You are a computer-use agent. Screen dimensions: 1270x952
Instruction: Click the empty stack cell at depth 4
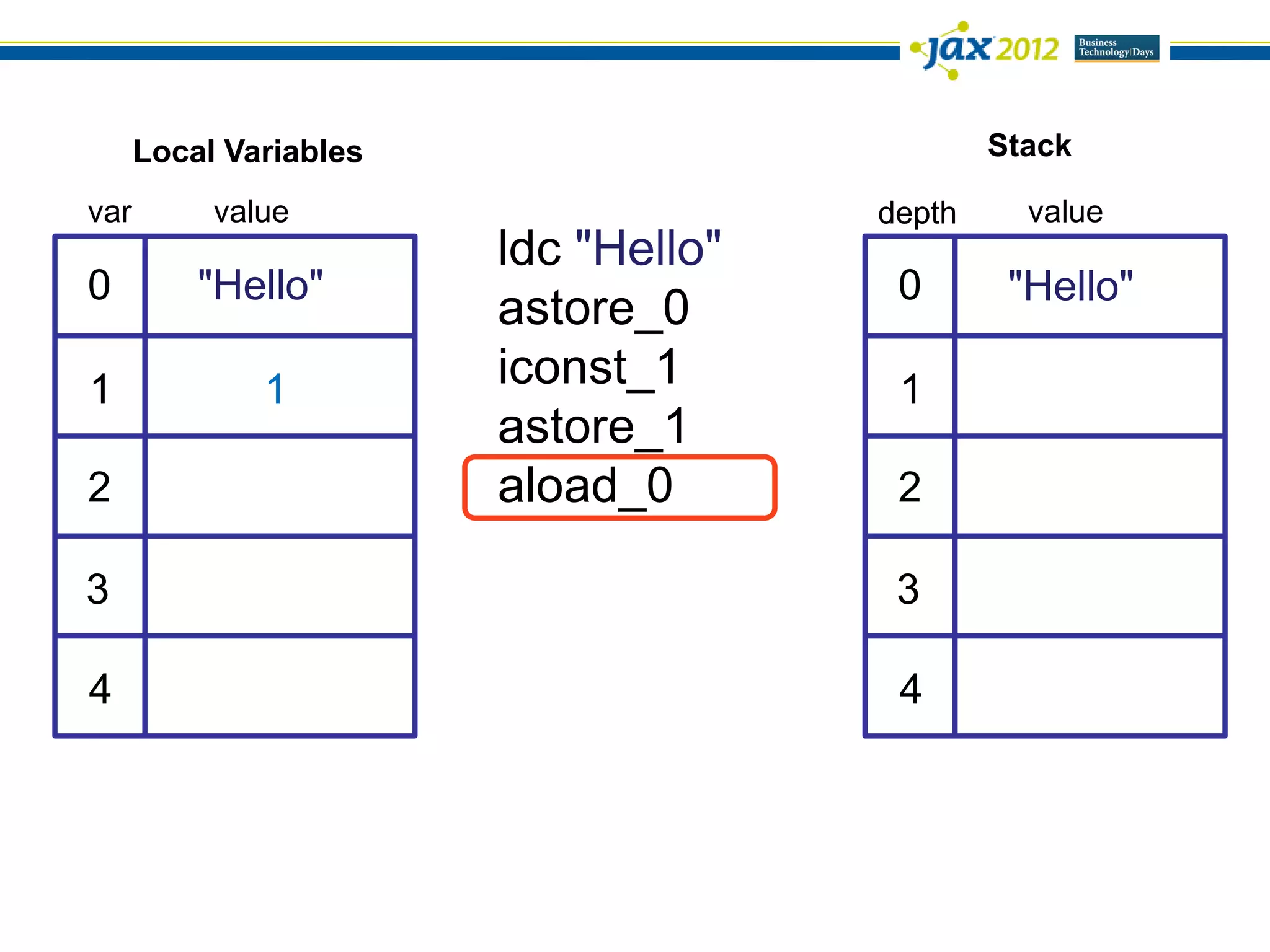pyautogui.click(x=1090, y=687)
